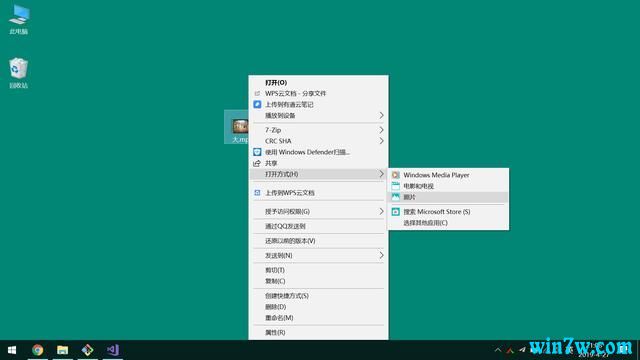640x360 pixels.
Task: Click the 共享 share entry
Action: [318, 163]
